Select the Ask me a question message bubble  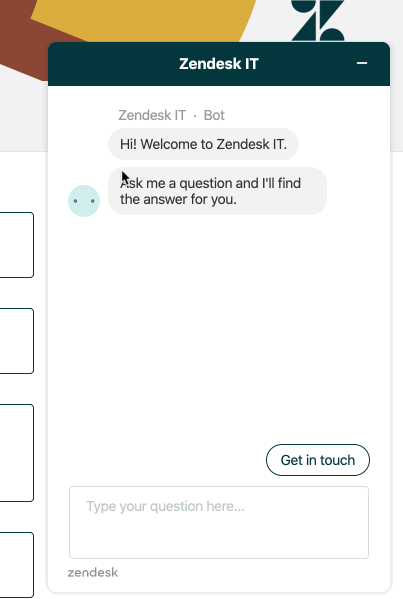[217, 191]
